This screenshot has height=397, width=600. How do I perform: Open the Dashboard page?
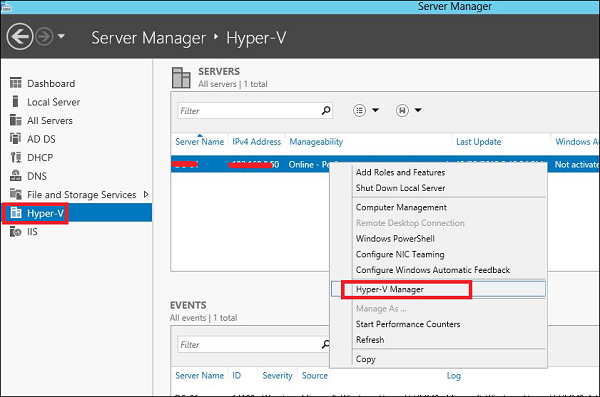(x=51, y=83)
